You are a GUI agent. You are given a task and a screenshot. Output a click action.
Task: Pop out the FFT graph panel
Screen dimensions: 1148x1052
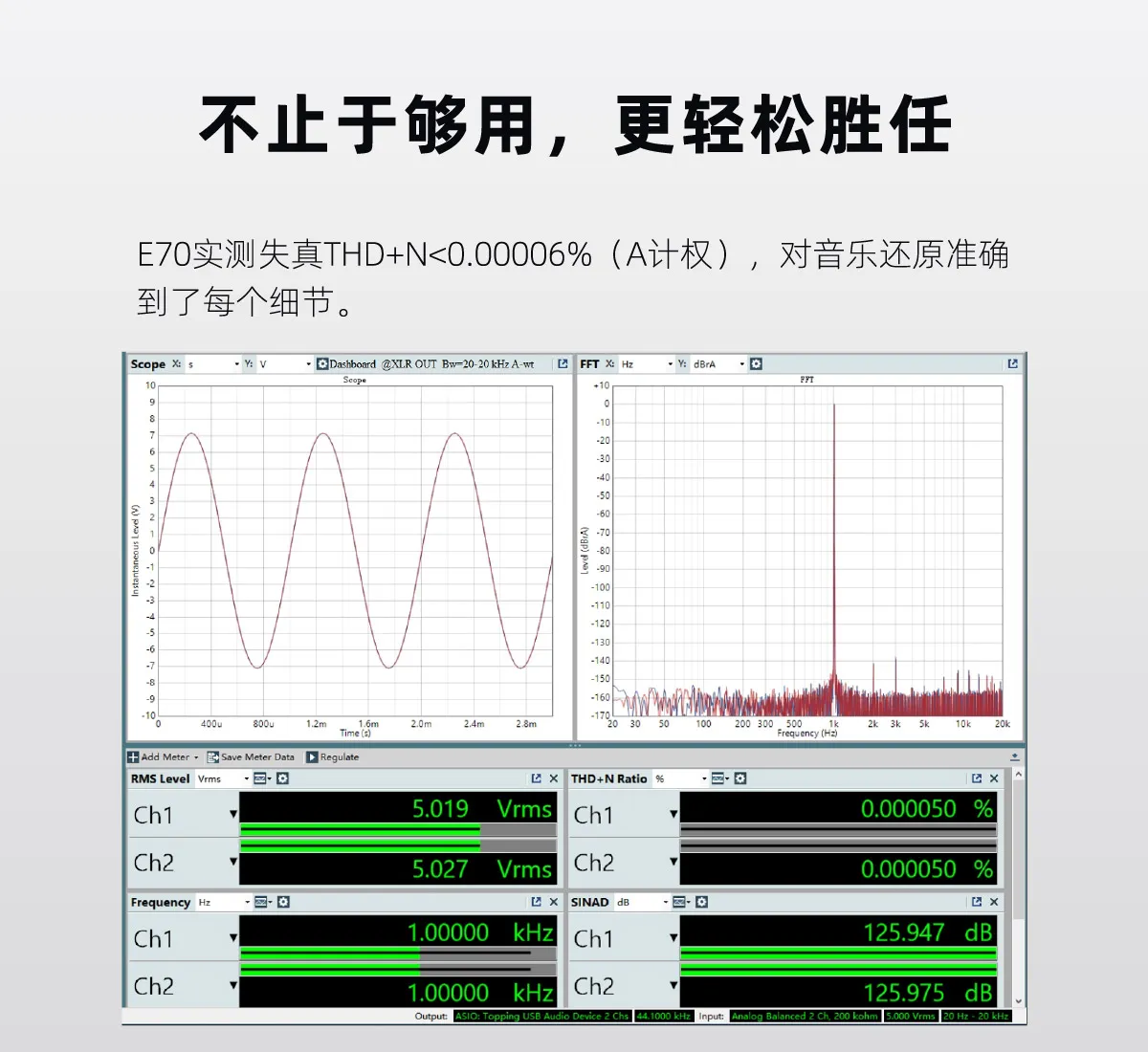click(1012, 364)
